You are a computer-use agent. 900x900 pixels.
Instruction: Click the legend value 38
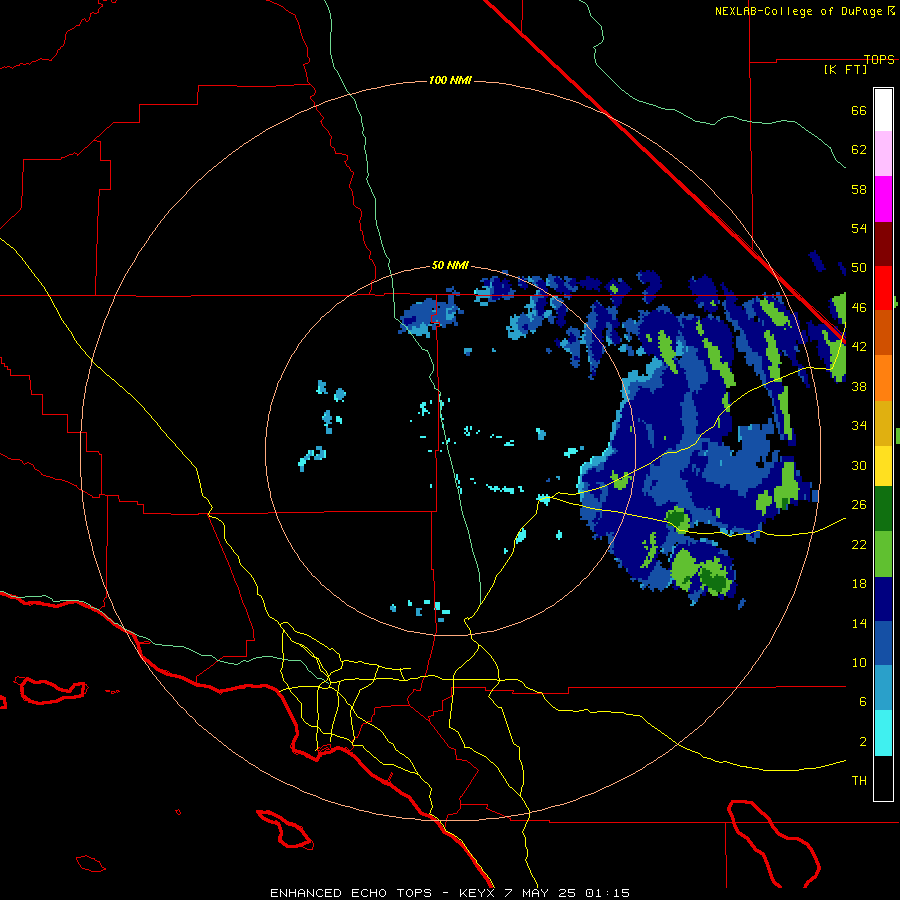pyautogui.click(x=859, y=386)
